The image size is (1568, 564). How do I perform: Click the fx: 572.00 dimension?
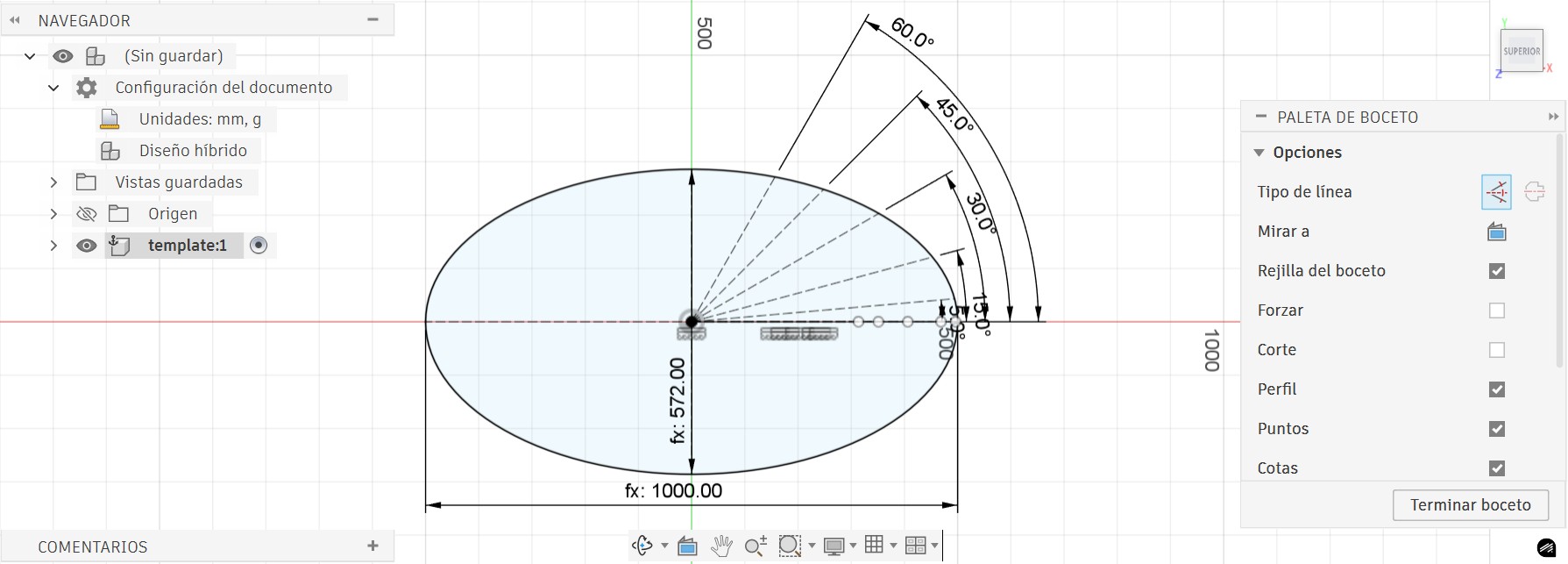tap(678, 401)
